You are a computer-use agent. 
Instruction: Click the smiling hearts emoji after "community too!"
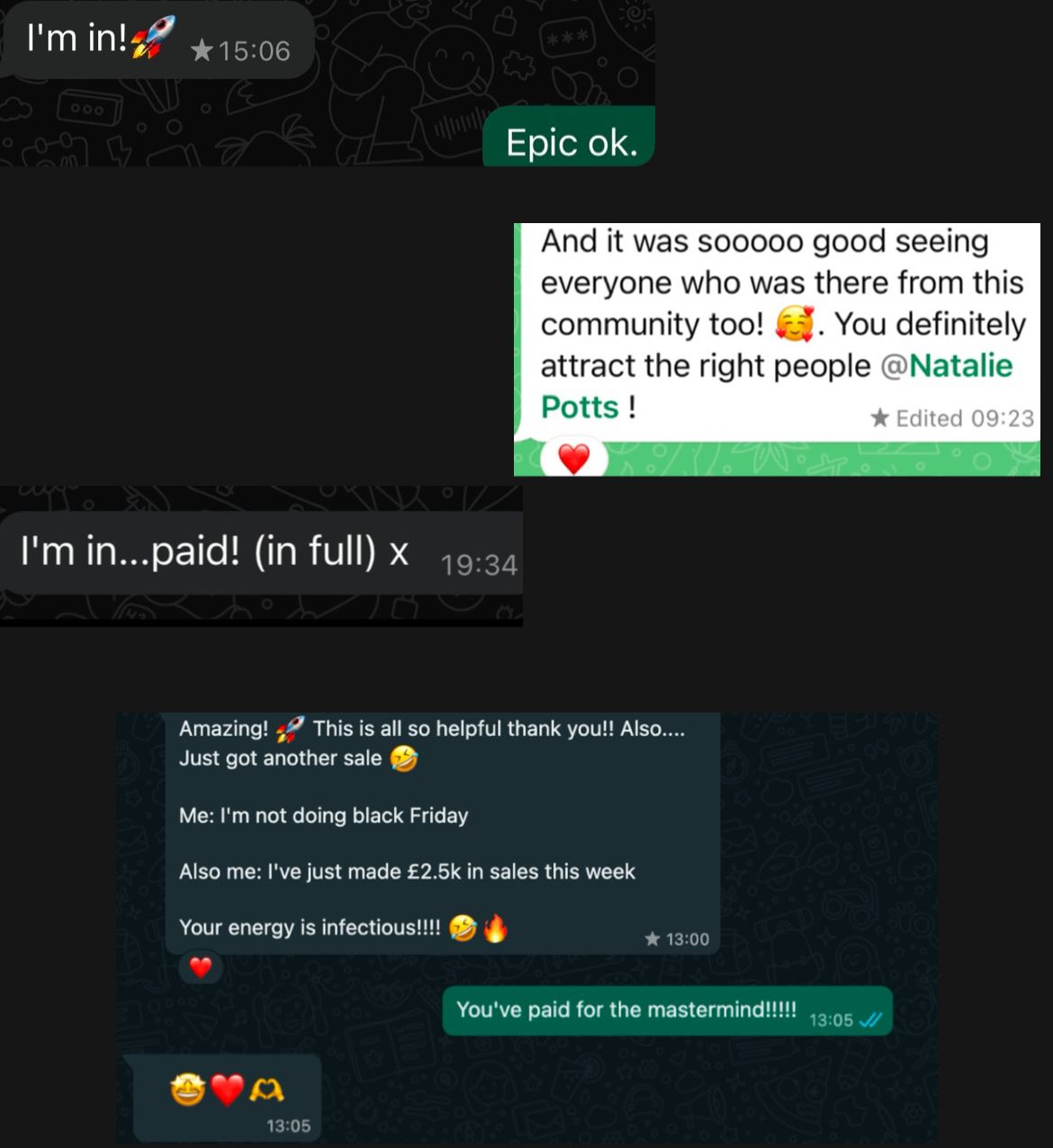[794, 324]
